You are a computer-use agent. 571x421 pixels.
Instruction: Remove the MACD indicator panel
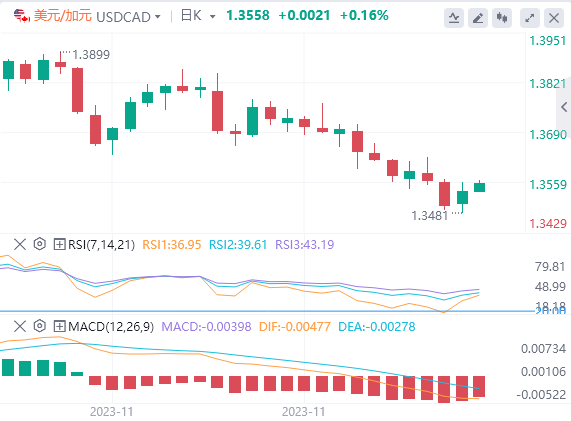click(20, 326)
